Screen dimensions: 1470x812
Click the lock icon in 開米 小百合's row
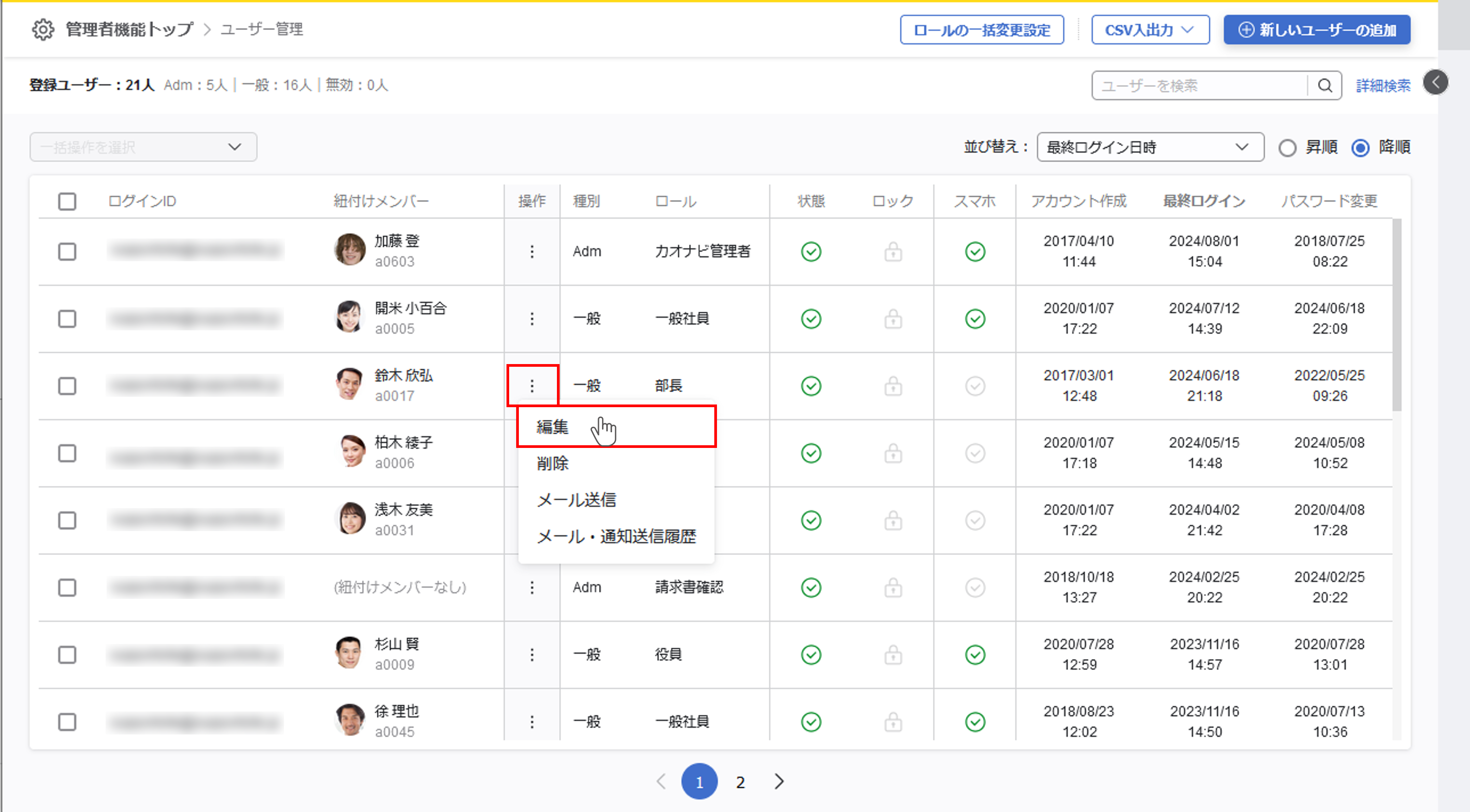pyautogui.click(x=893, y=319)
